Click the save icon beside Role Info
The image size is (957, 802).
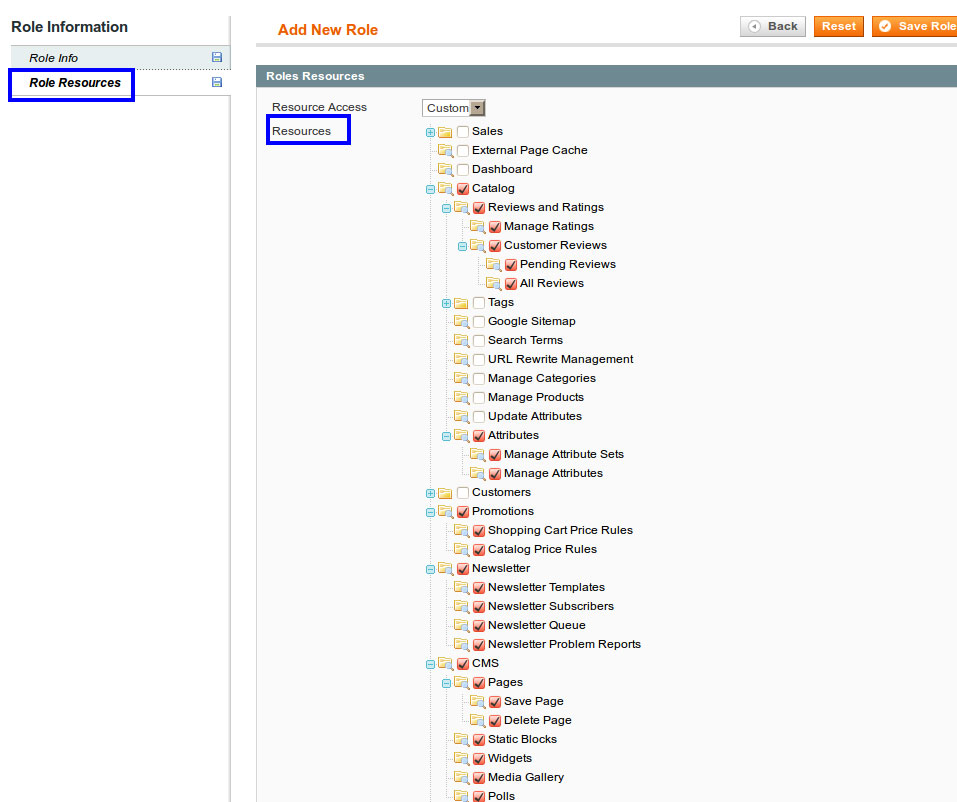217,58
